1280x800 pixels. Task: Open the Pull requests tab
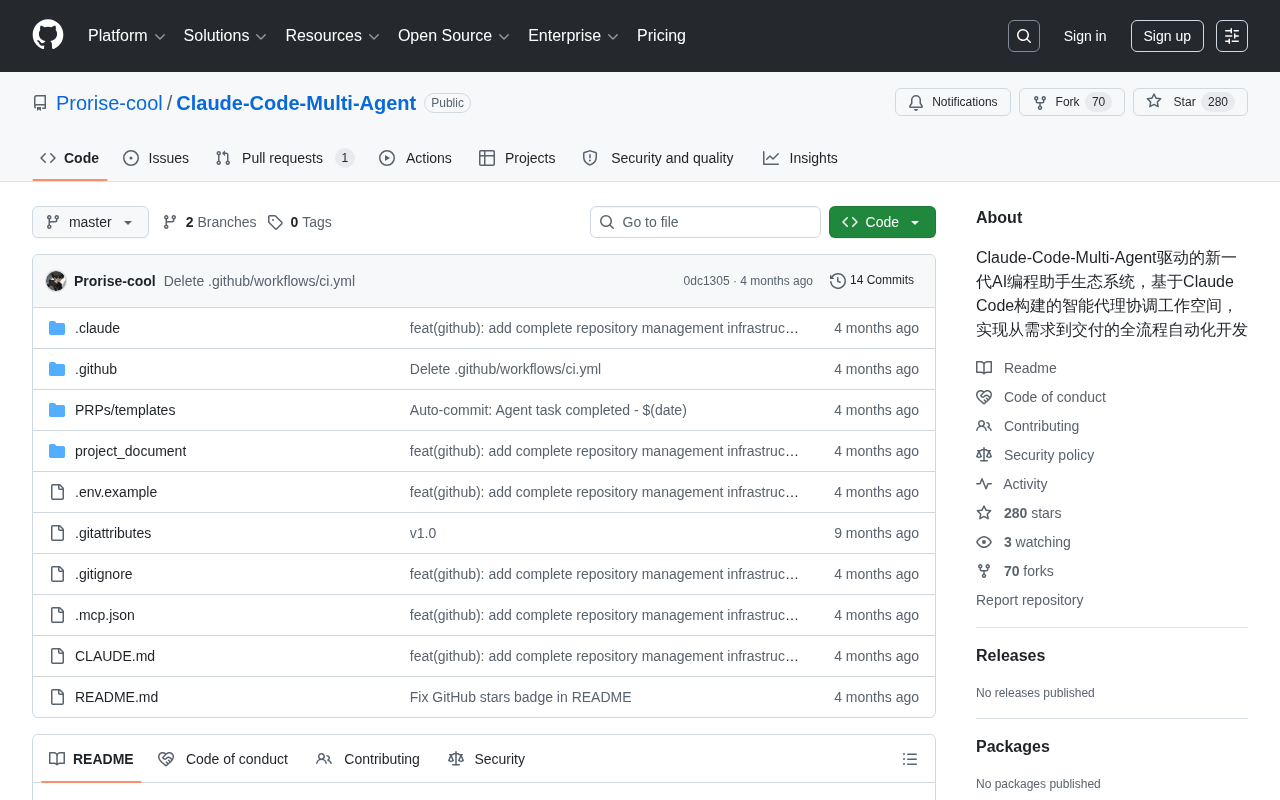pos(285,158)
